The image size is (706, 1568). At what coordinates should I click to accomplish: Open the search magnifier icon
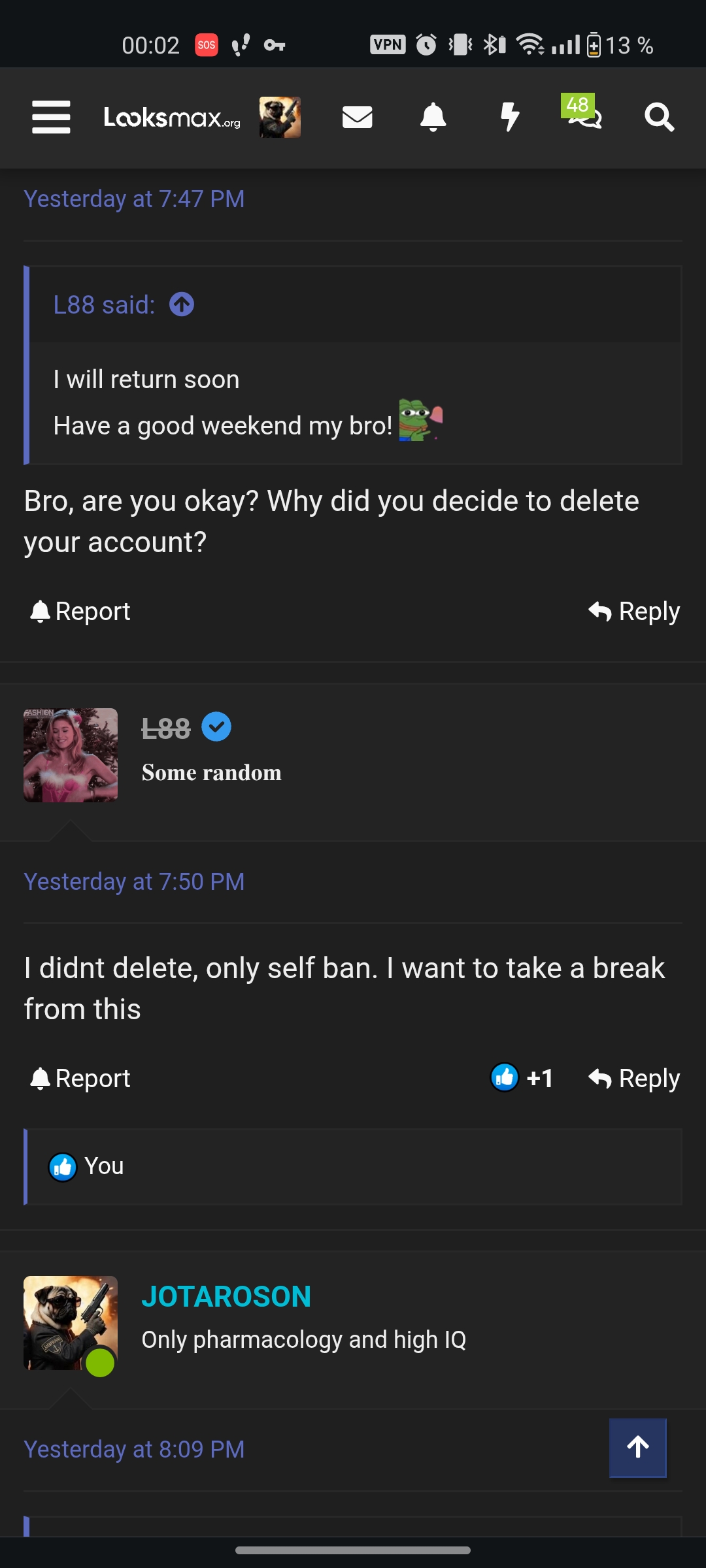coord(659,118)
